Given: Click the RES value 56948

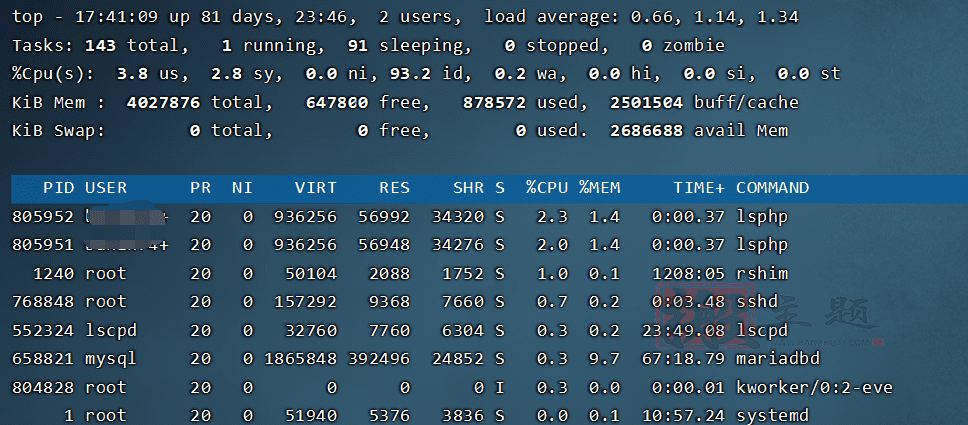Looking at the screenshot, I should tap(384, 245).
